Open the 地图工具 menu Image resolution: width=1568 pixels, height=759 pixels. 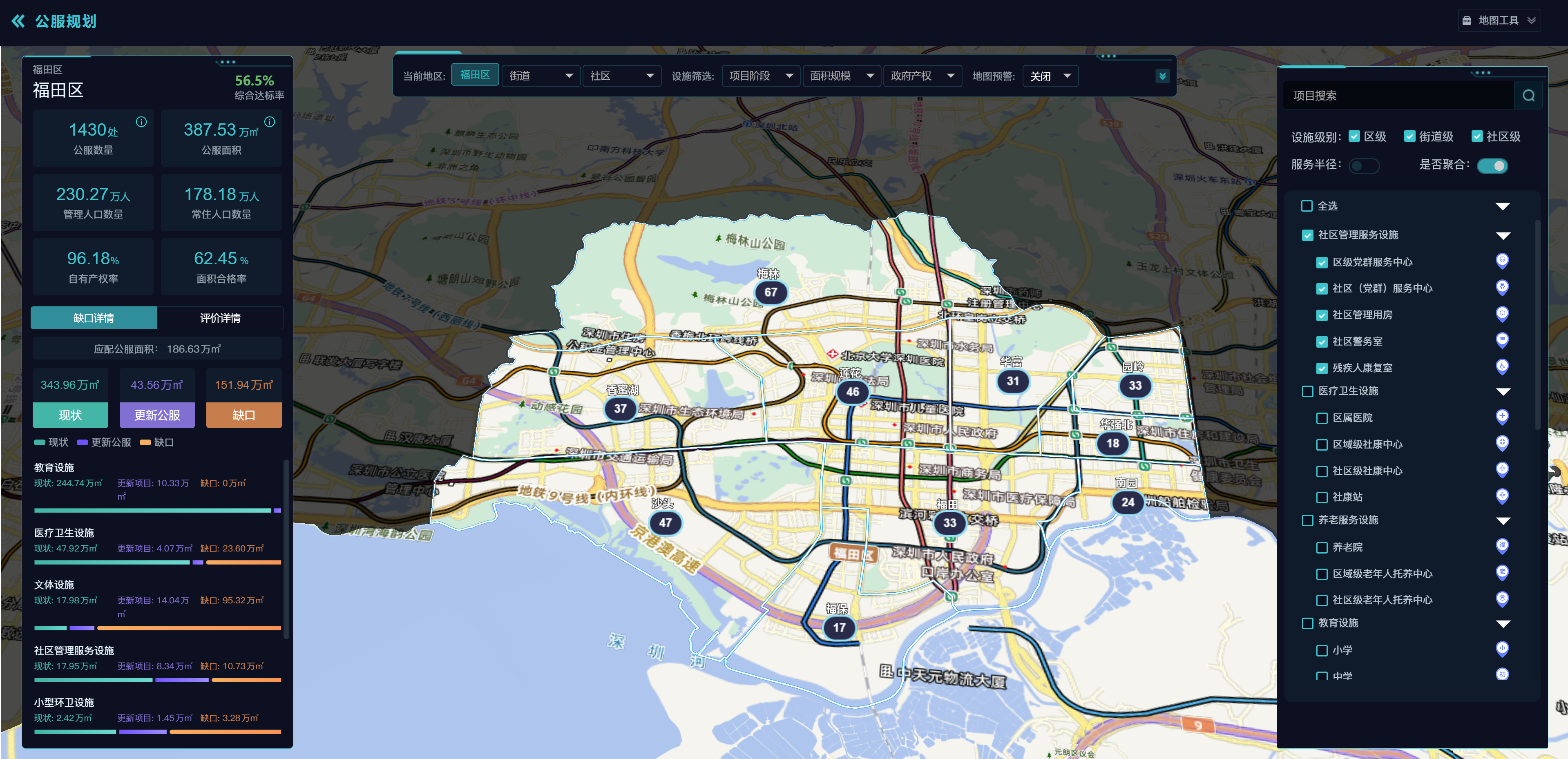click(1500, 21)
